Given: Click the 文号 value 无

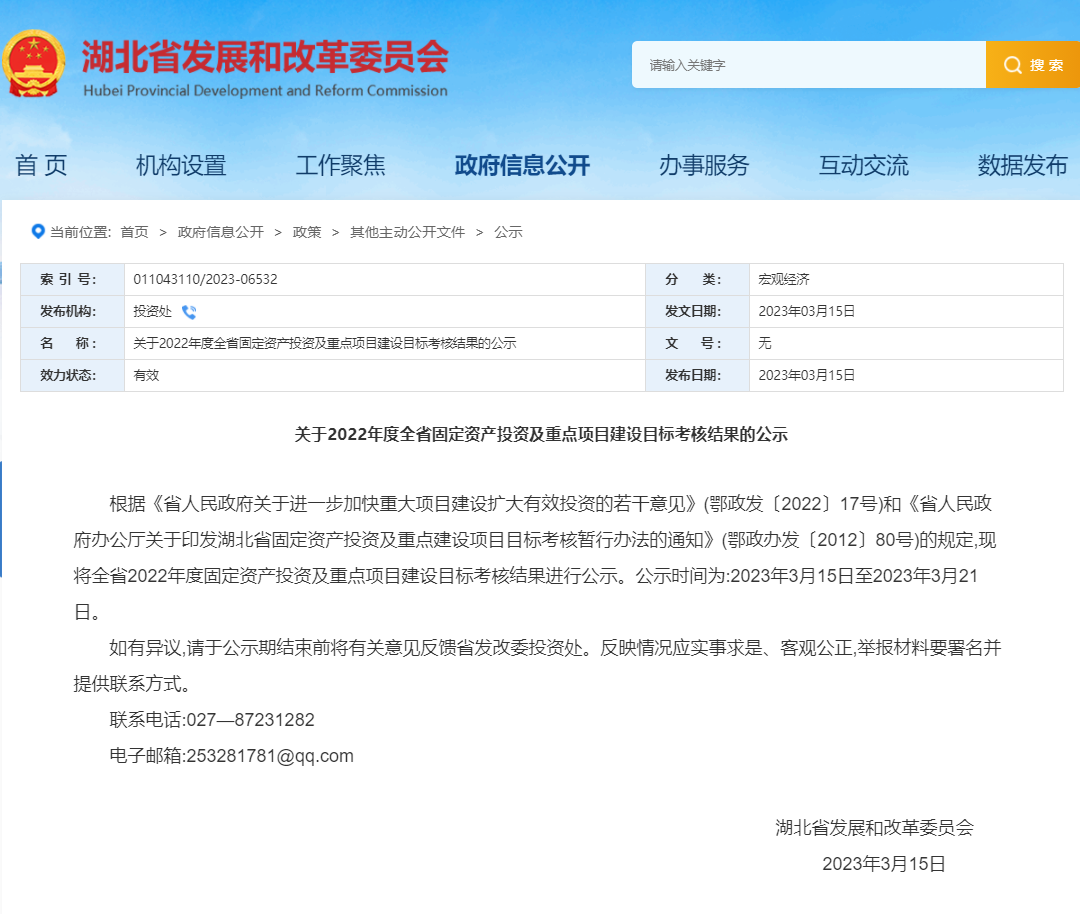Looking at the screenshot, I should pos(765,343).
